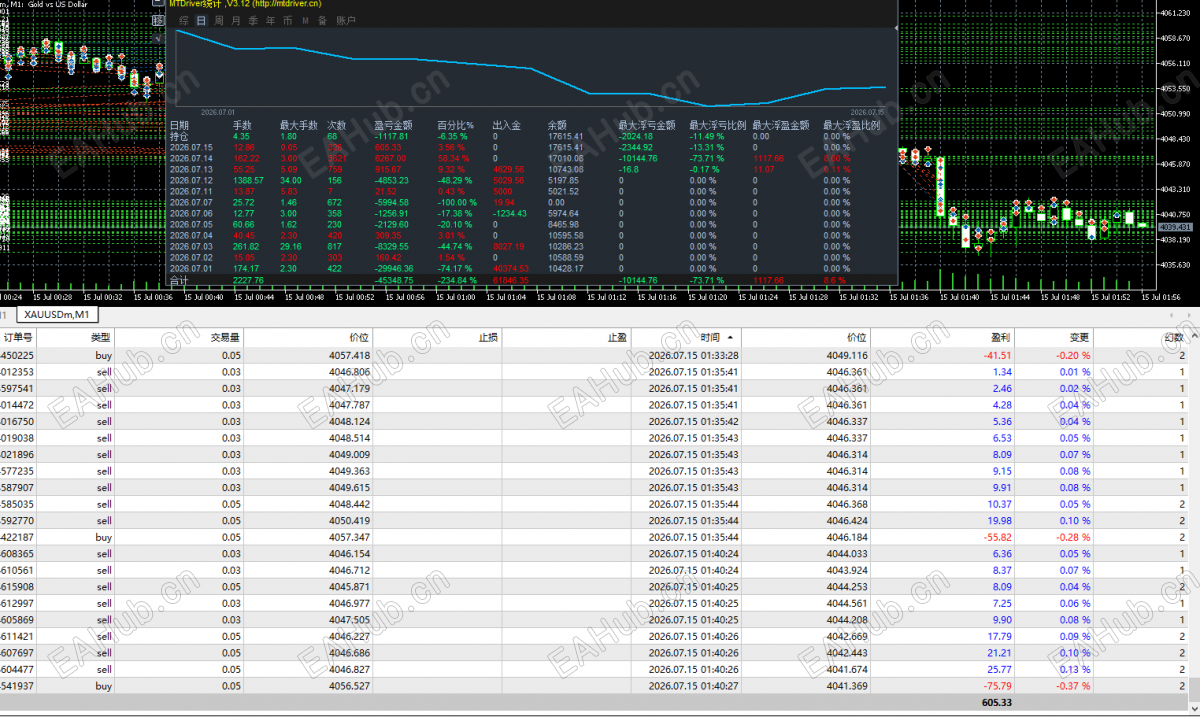Screen dimensions: 1200x717
Task: Switch to the 综 summary tab
Action: (x=184, y=20)
